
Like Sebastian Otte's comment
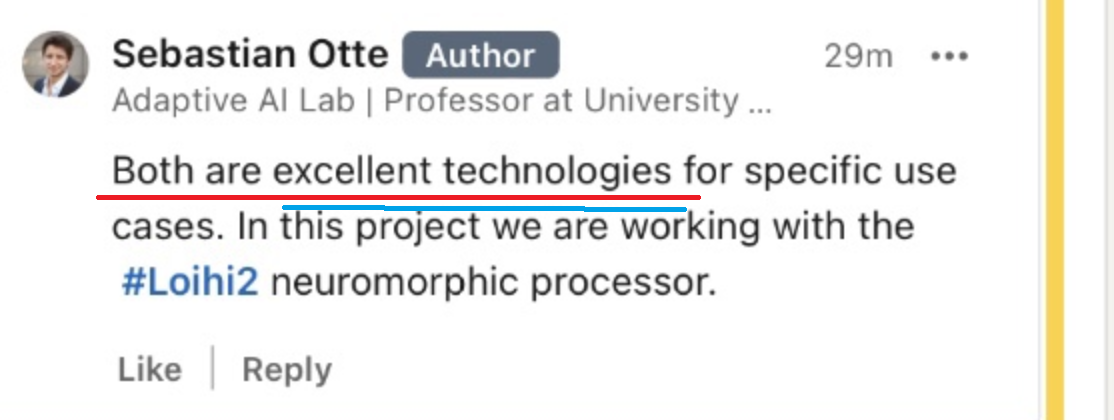[150, 370]
